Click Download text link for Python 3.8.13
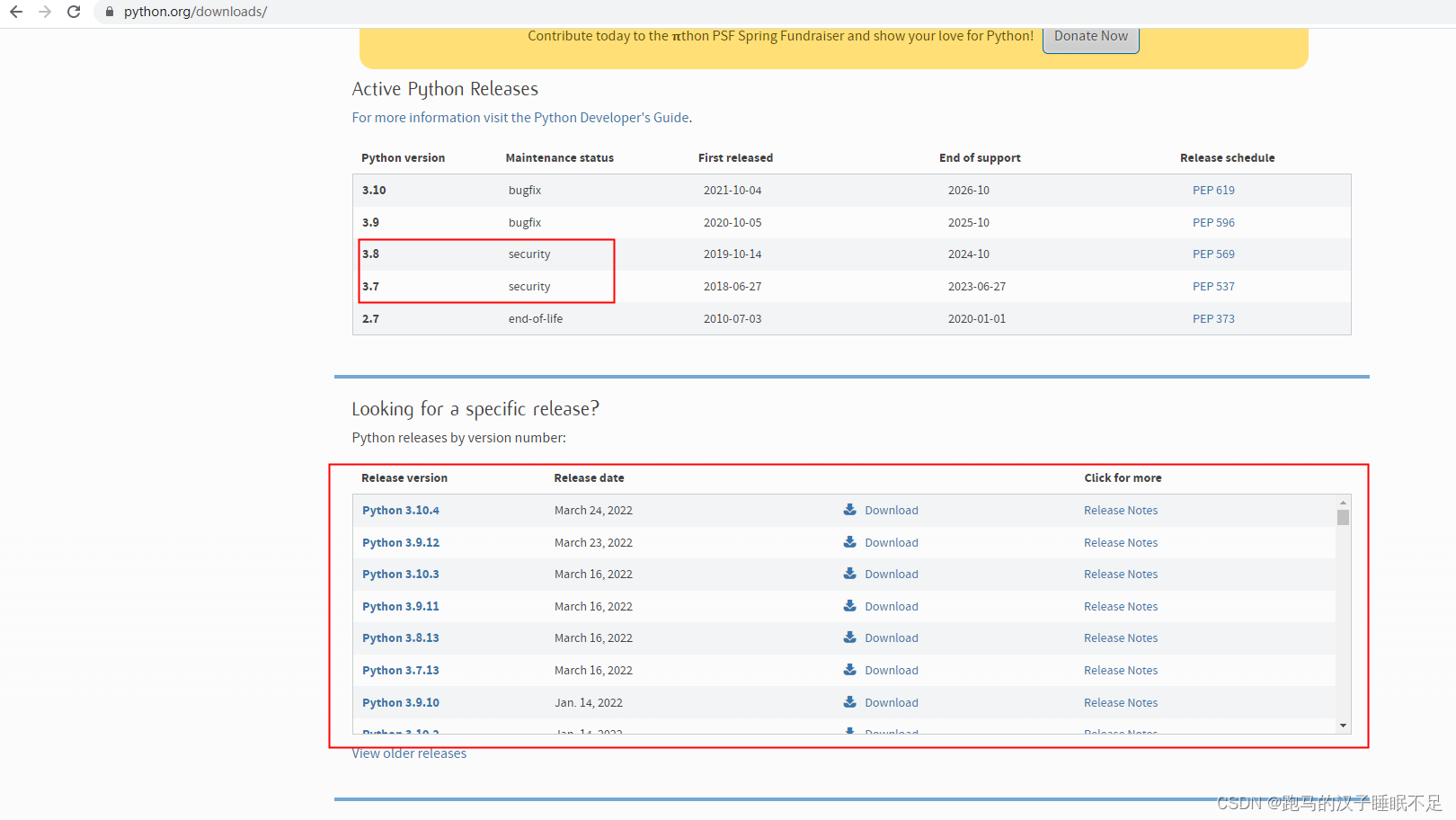 coord(892,638)
